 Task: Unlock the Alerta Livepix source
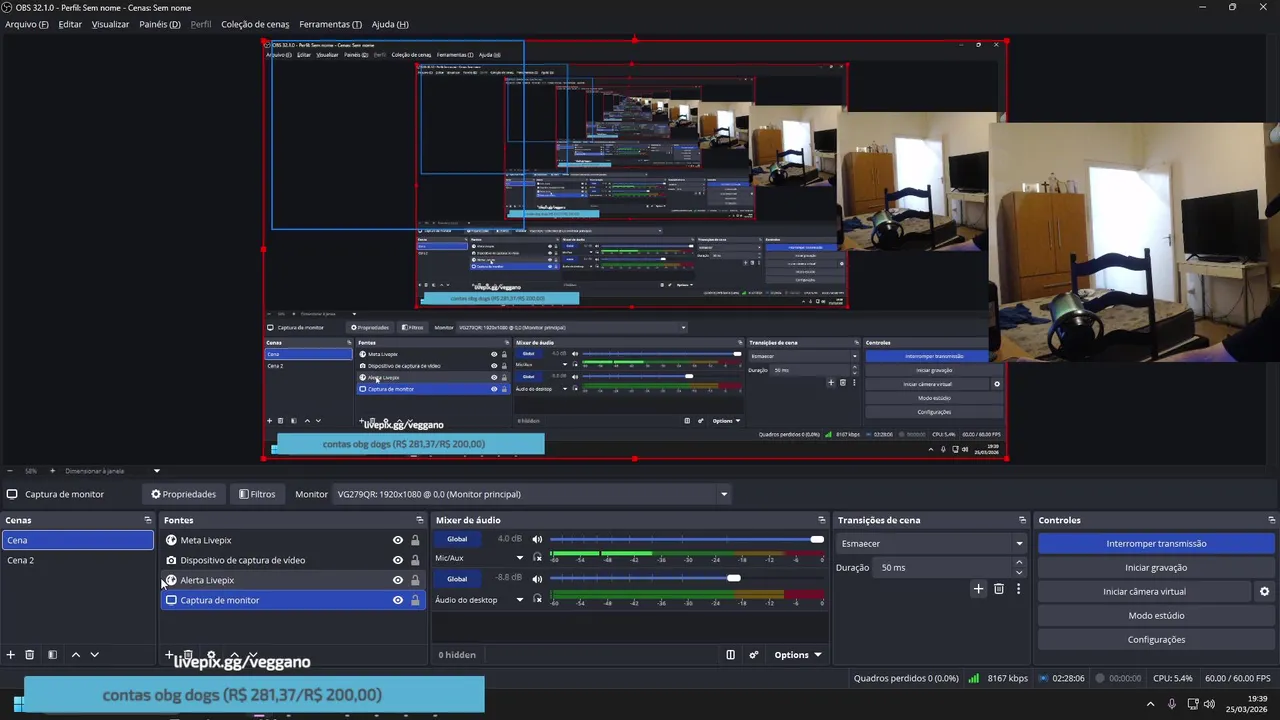[x=415, y=580]
